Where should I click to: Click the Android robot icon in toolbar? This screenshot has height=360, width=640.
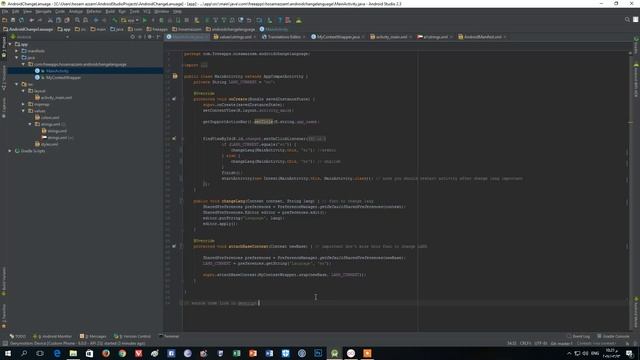(298, 20)
